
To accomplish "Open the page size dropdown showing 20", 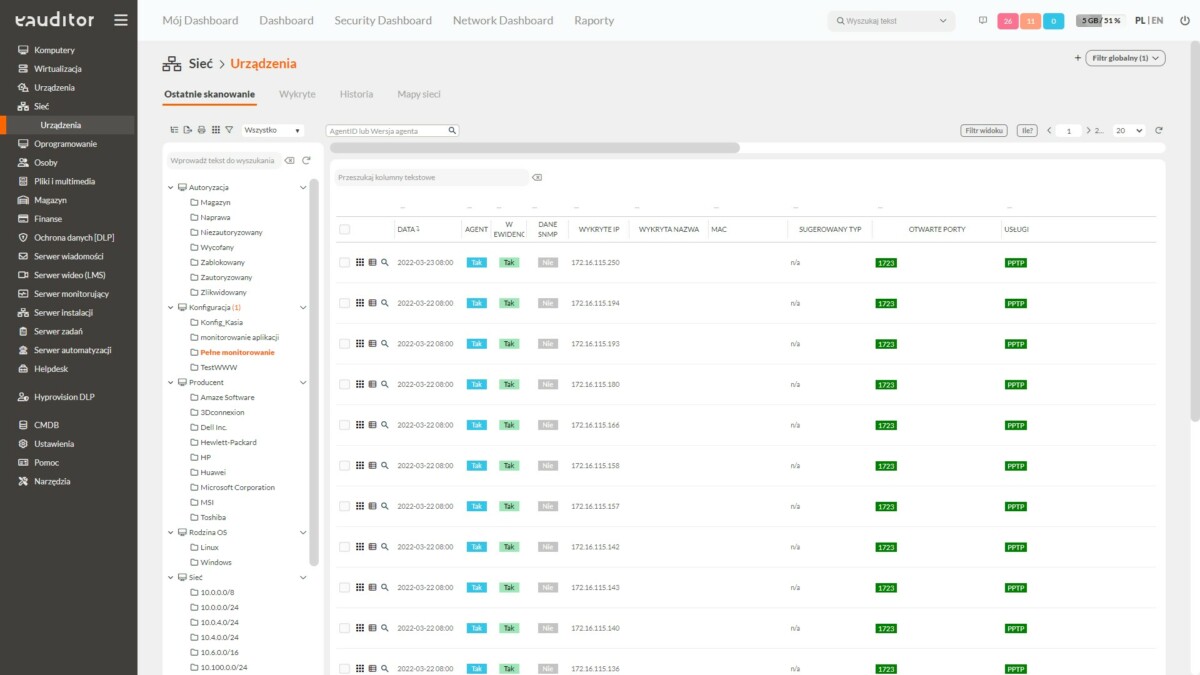I will point(1128,129).
